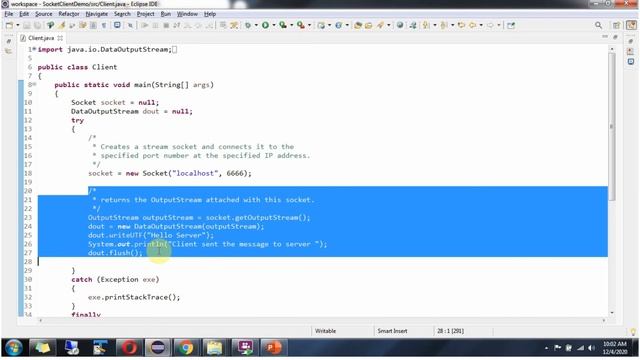
Task: Open the File menu
Action: click(9, 14)
